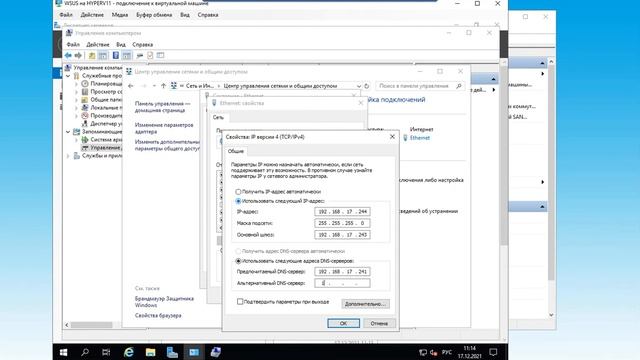640x360 pixels.
Task: Click scroll down arrow in Hyper-V pane
Action: tap(551, 315)
